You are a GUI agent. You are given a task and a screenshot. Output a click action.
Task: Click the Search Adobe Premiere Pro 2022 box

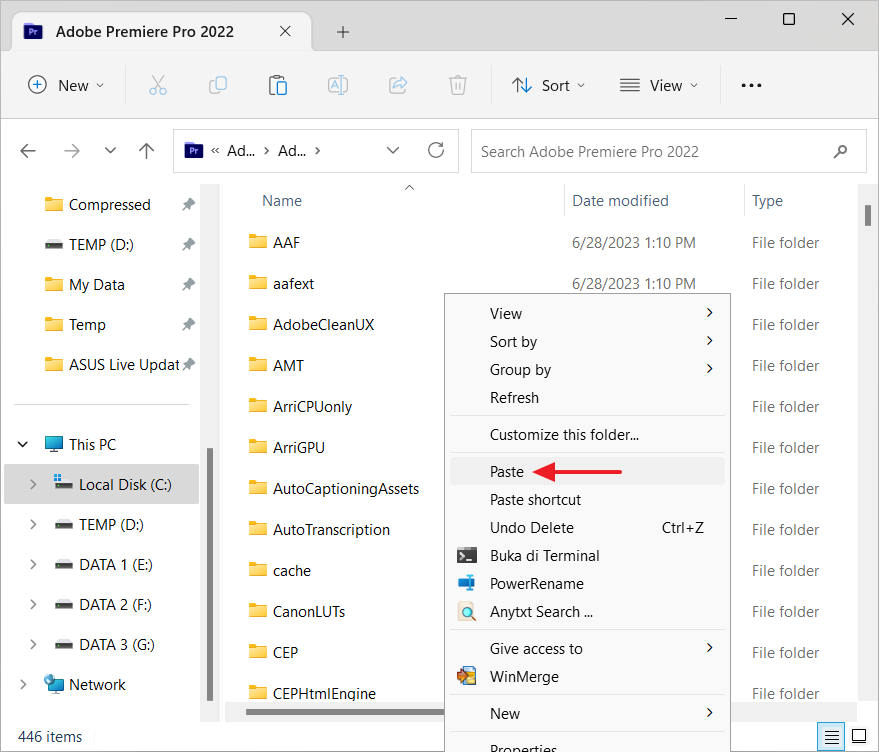pyautogui.click(x=650, y=152)
